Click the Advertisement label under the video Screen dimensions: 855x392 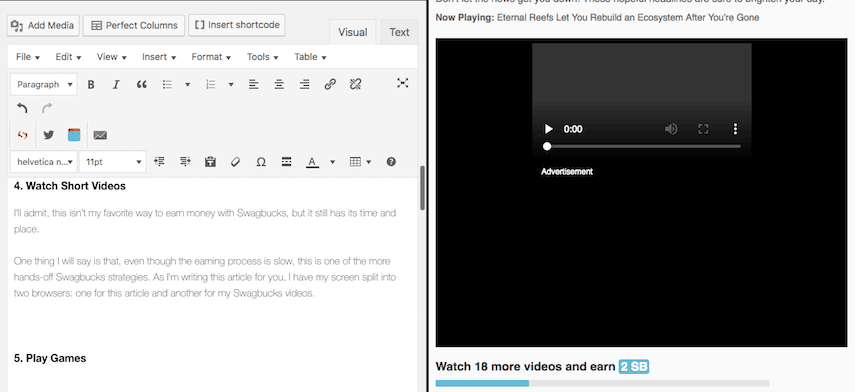point(567,172)
